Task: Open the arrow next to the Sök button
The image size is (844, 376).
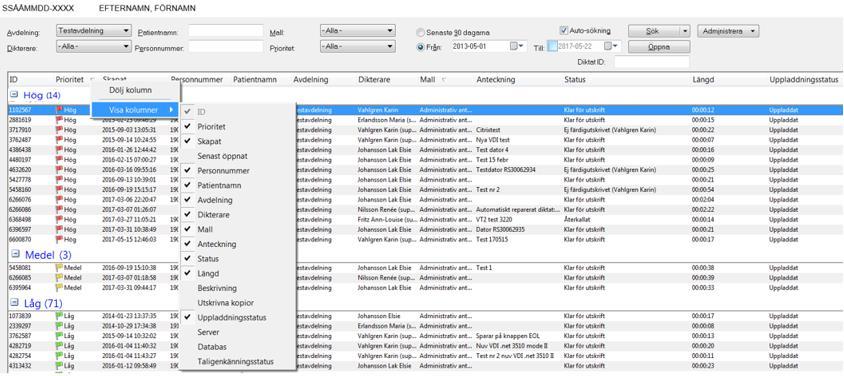Action: [x=685, y=32]
